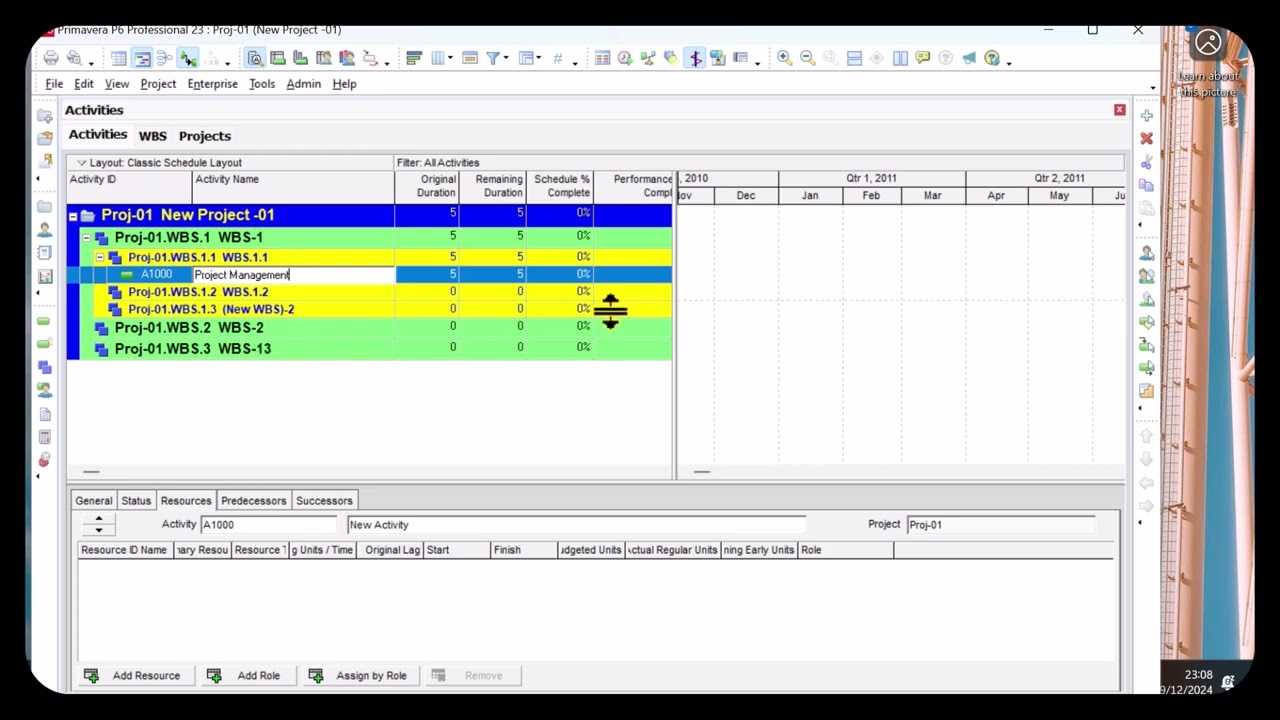Open the Tracking chart icon in left sidebar

tap(44, 276)
